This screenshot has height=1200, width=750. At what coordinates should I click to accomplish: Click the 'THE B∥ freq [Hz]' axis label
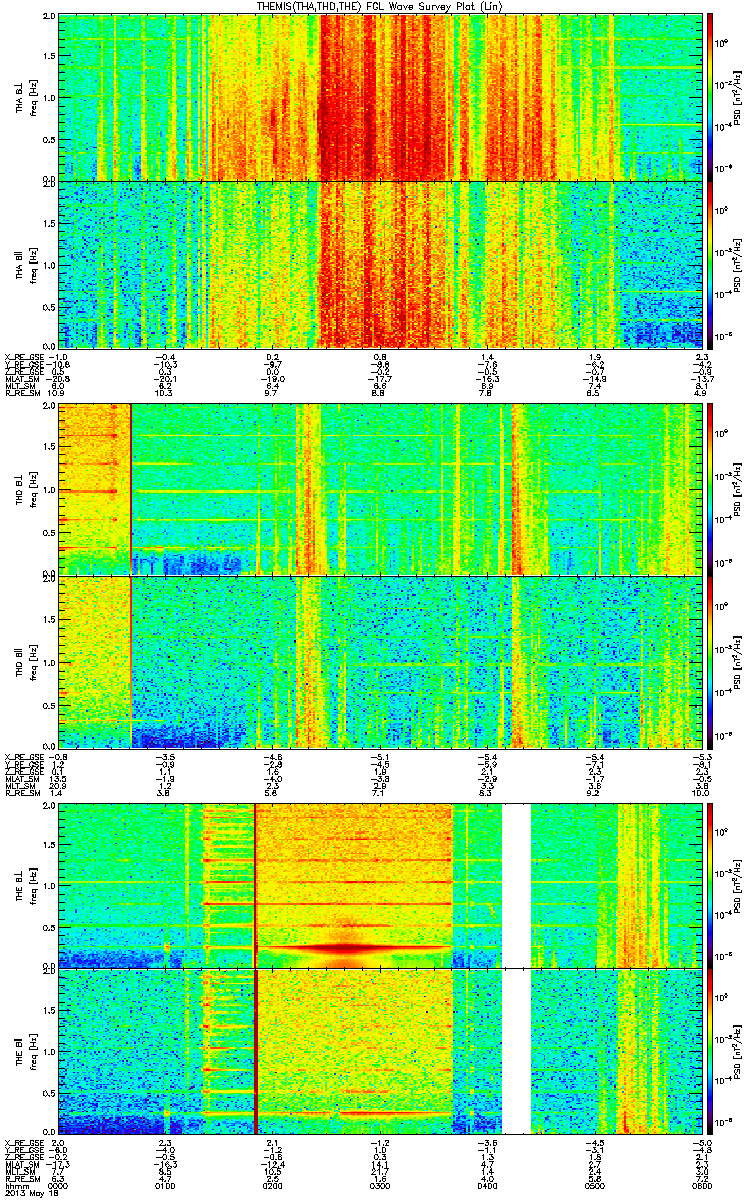click(26, 1052)
